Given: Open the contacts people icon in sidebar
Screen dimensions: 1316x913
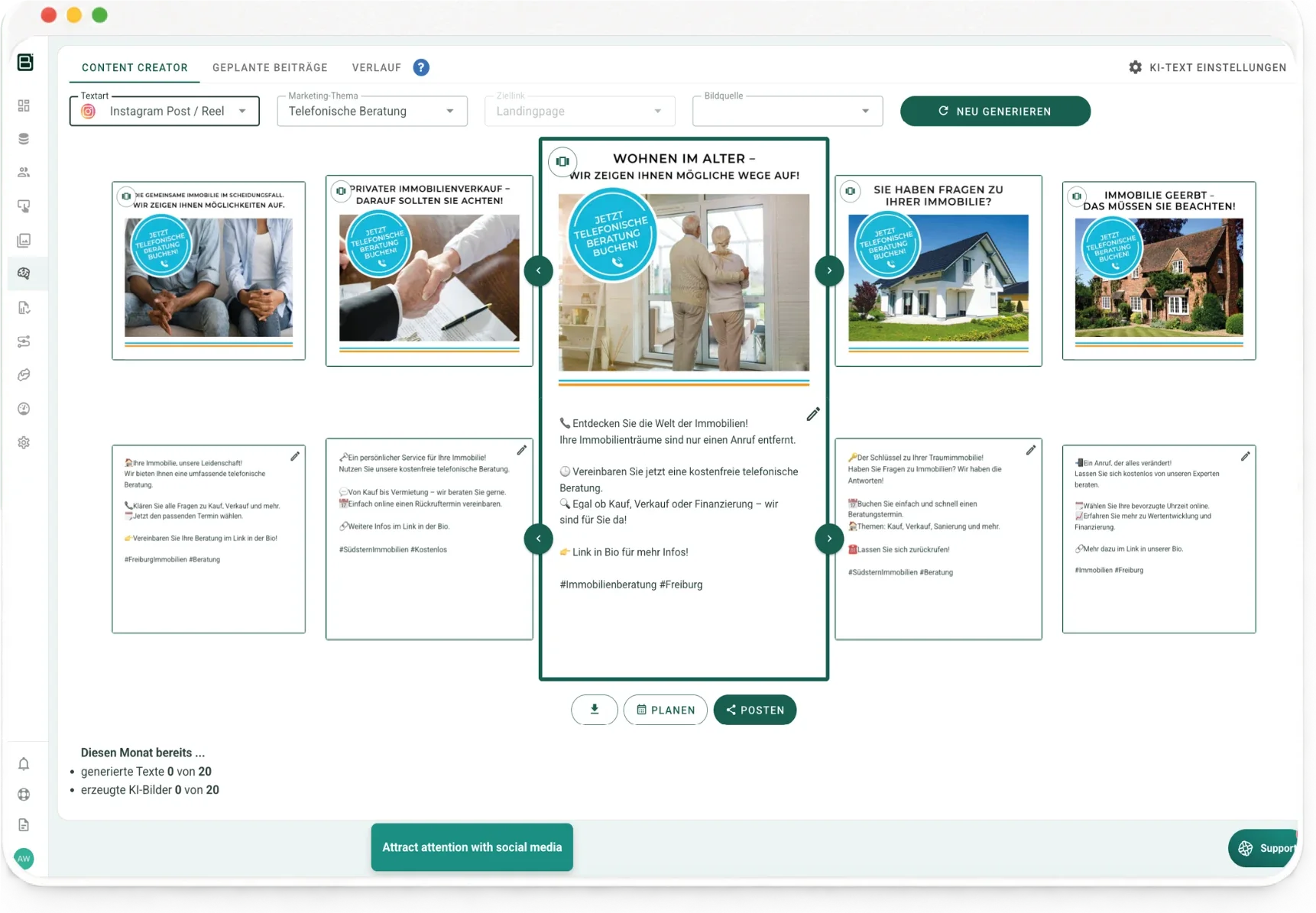Looking at the screenshot, I should (24, 173).
